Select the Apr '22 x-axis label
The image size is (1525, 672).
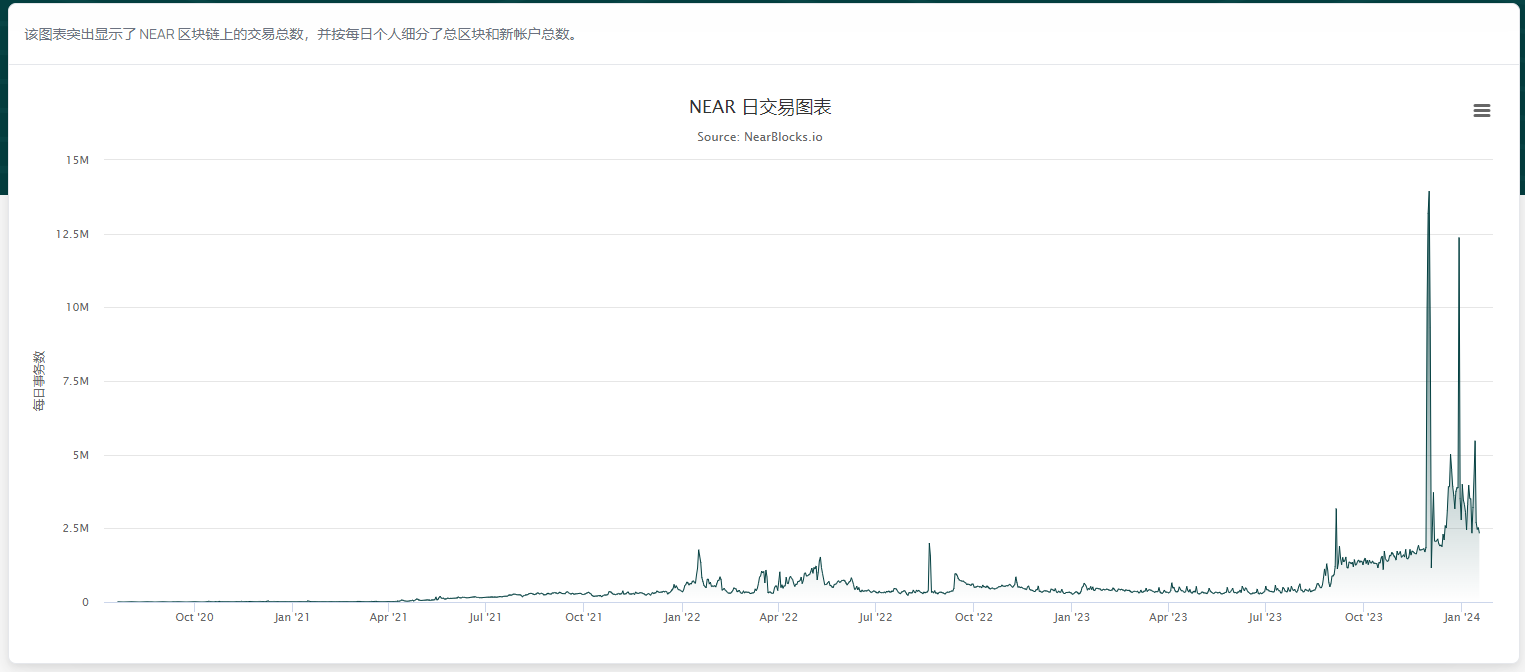point(778,617)
